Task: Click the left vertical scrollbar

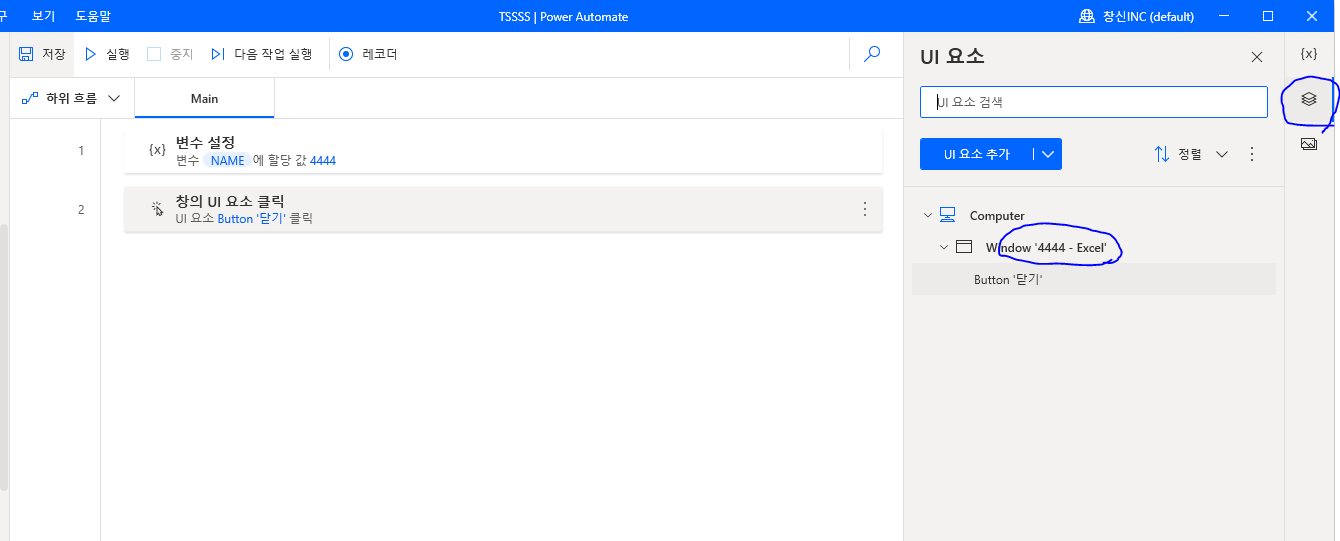Action: pyautogui.click(x=4, y=357)
